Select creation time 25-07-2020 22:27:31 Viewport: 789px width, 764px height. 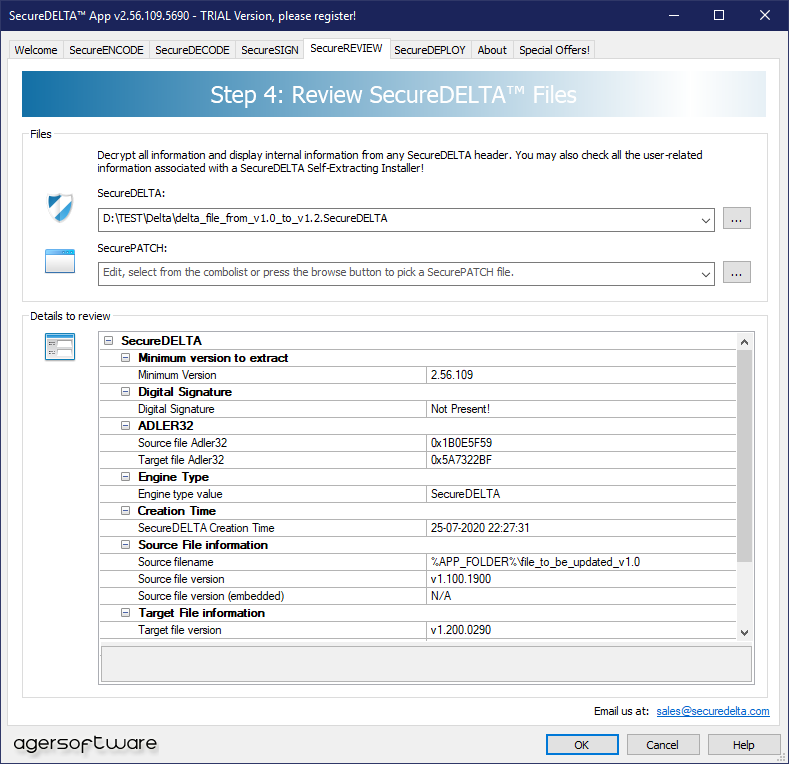tap(480, 527)
